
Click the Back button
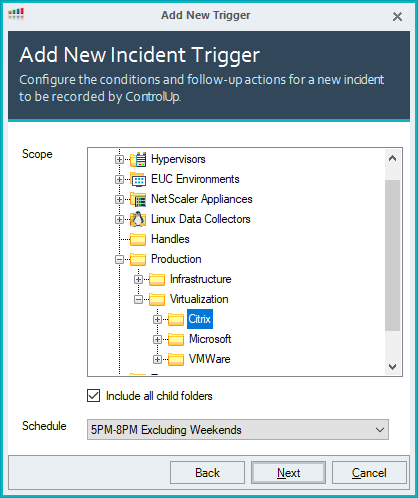(207, 473)
